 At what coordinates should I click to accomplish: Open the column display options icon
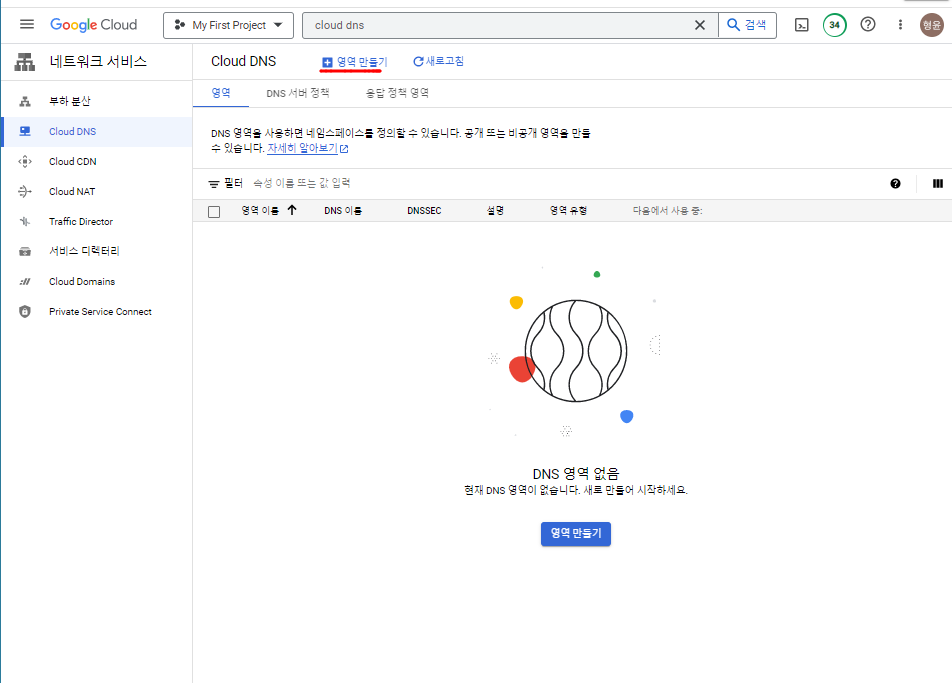(x=938, y=183)
